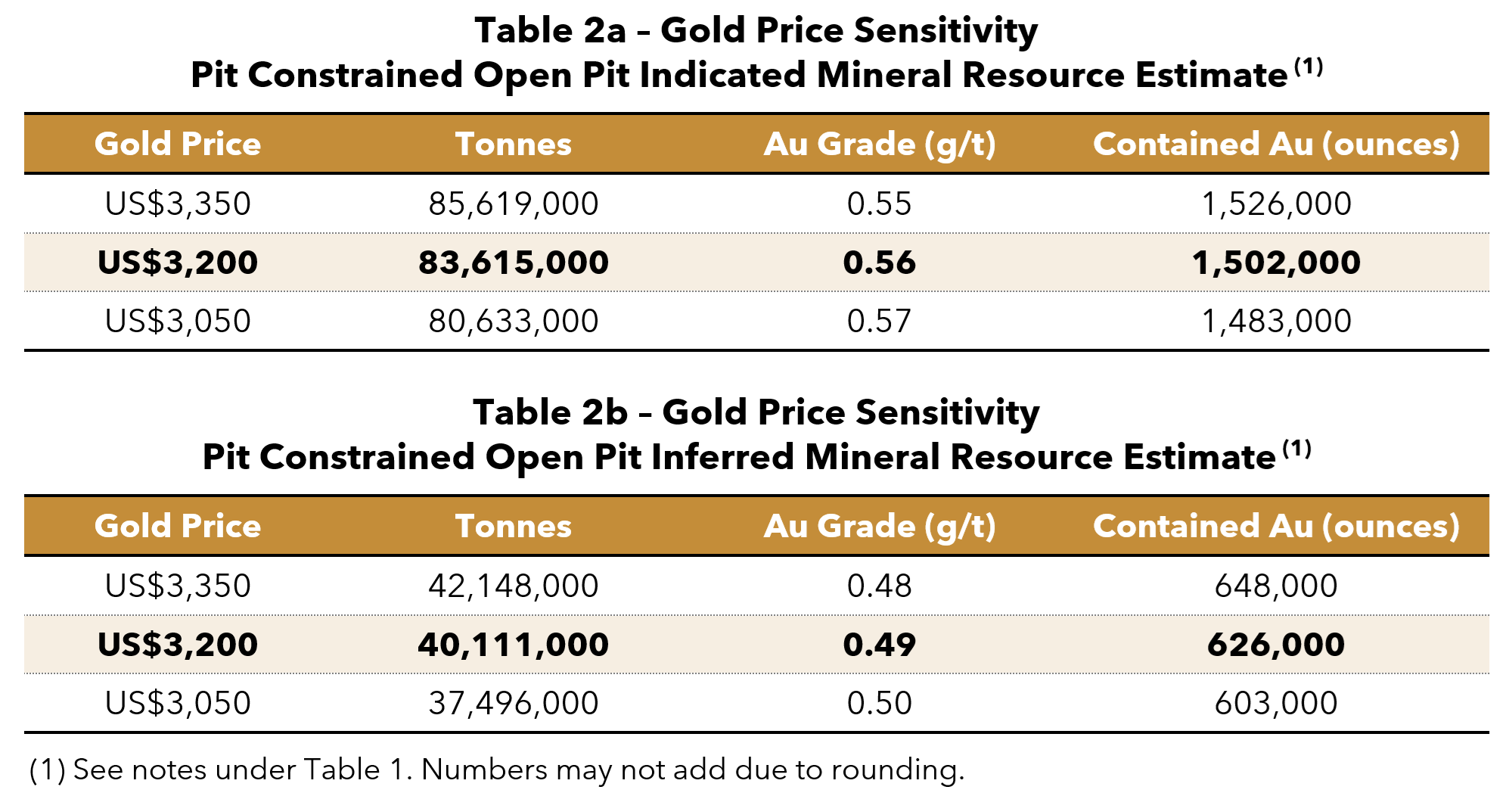Select the 42,148,000 tonnes cell
Screen dimensions: 1512x796
click(514, 586)
